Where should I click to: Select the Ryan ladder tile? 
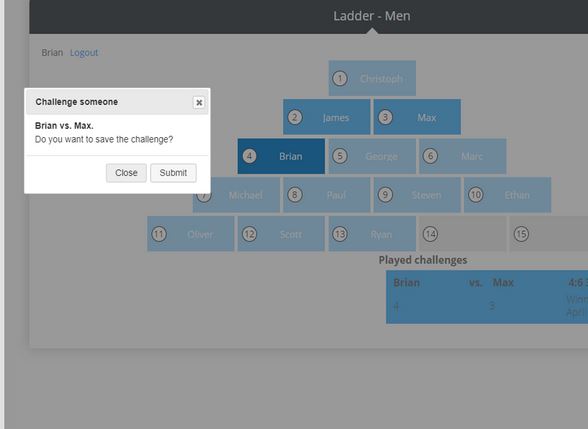click(372, 234)
